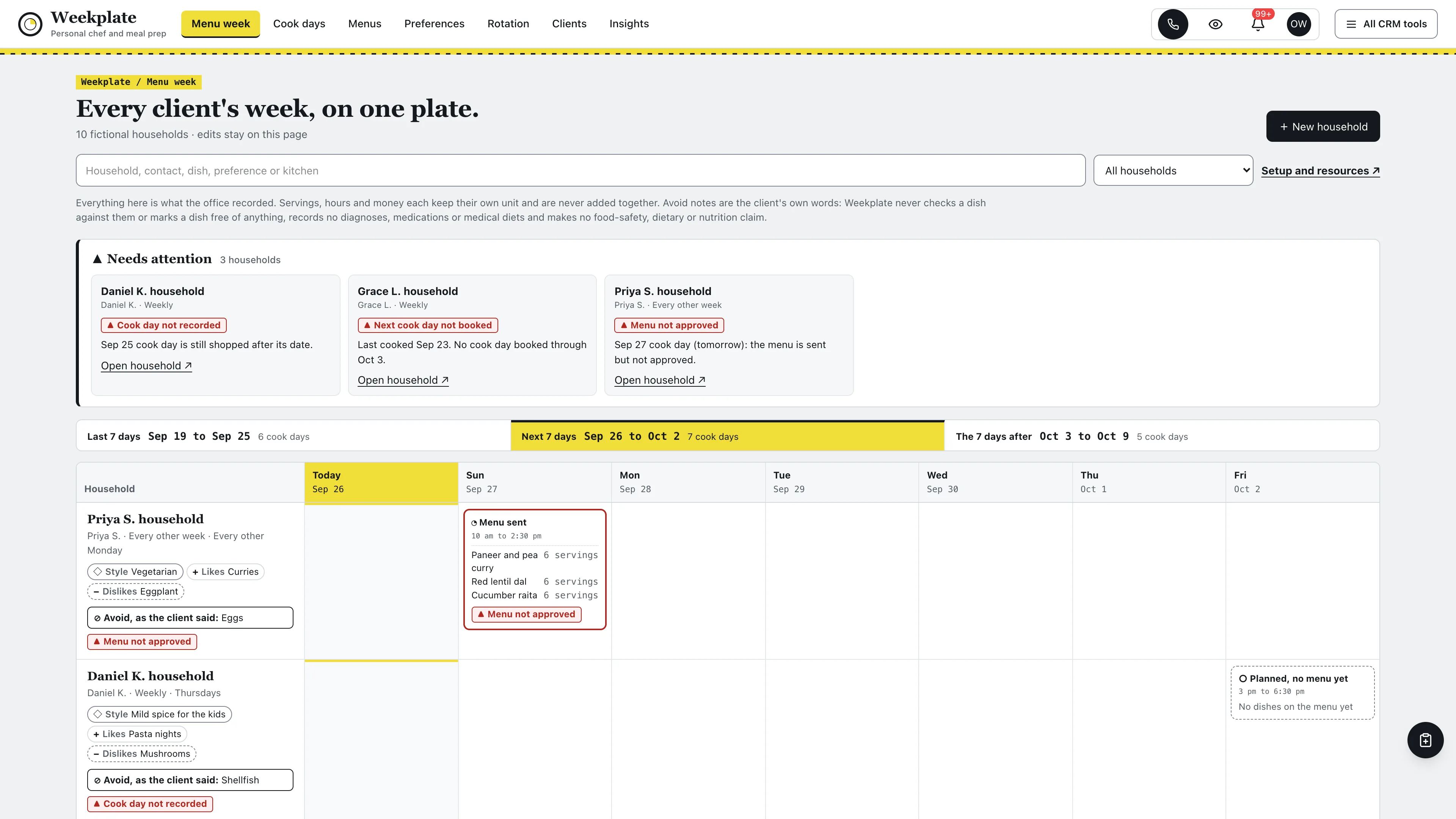Open the OW user avatar

1298,24
